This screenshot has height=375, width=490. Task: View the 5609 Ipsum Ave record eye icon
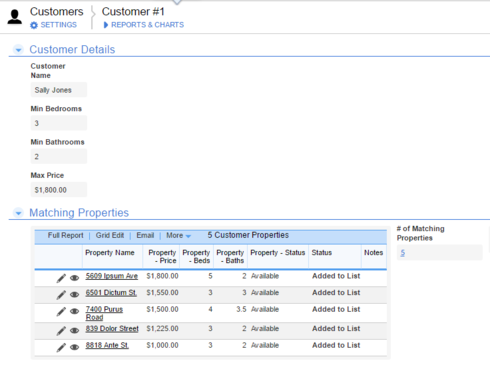tap(75, 278)
